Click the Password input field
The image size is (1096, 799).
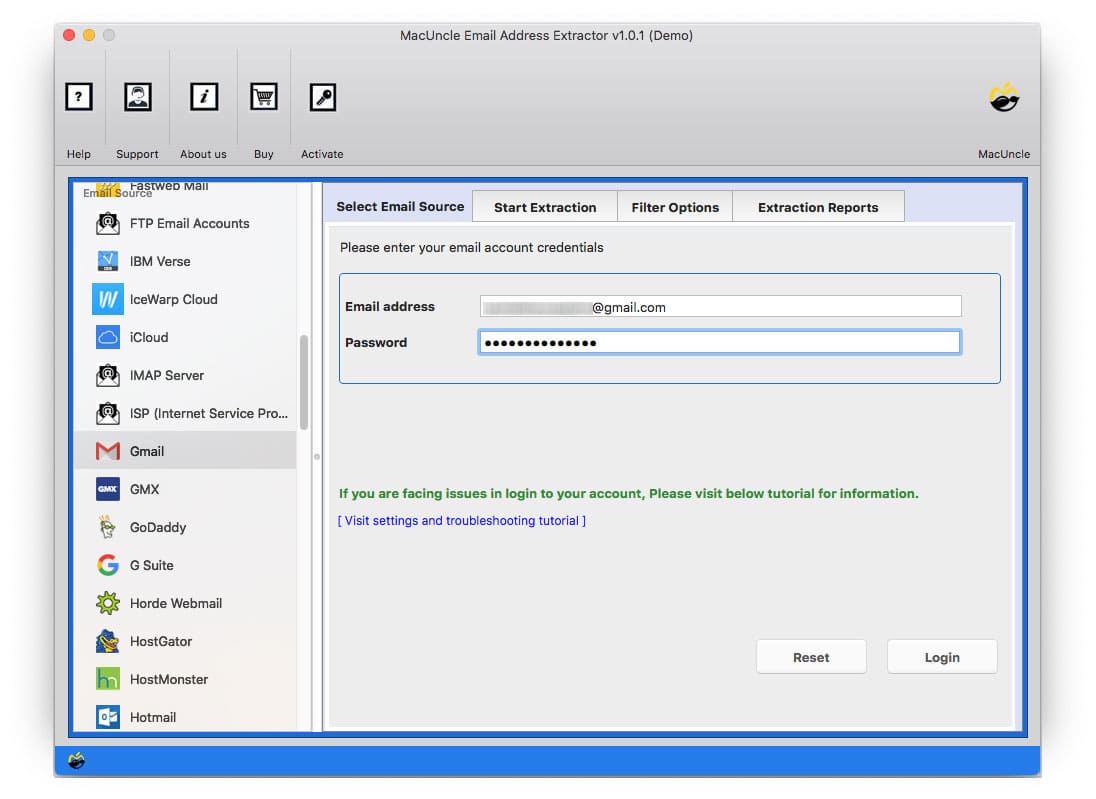(x=718, y=342)
